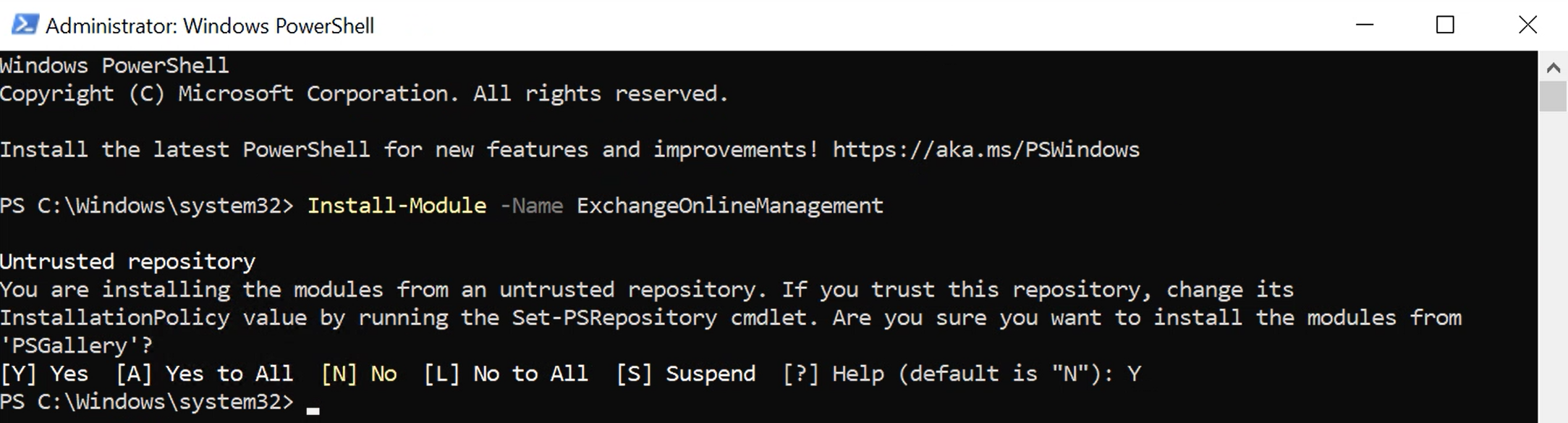Click the 'Administrator: Windows PowerShell' title text

210,26
